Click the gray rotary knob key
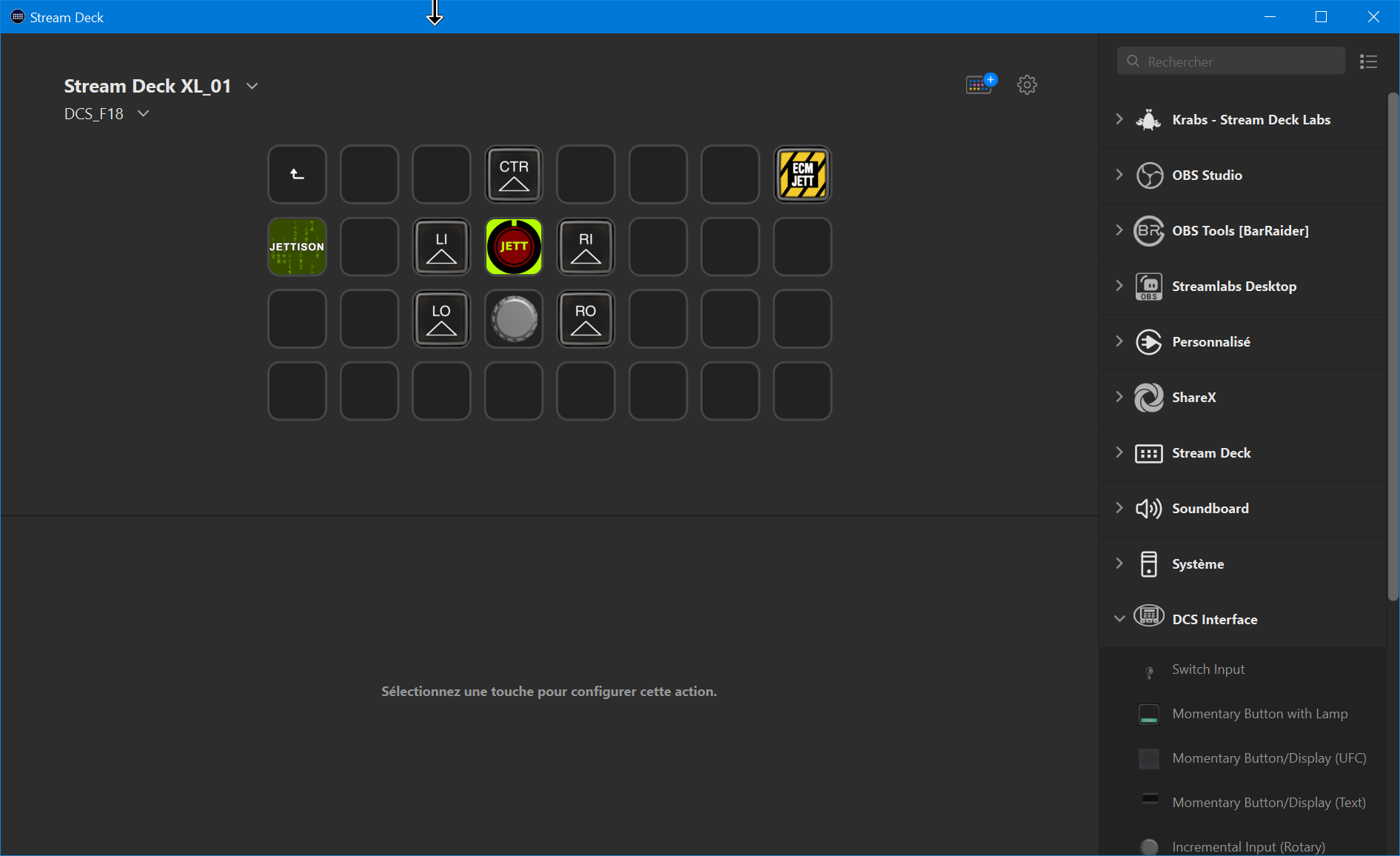Screen dimensions: 1400x856 [x=514, y=319]
